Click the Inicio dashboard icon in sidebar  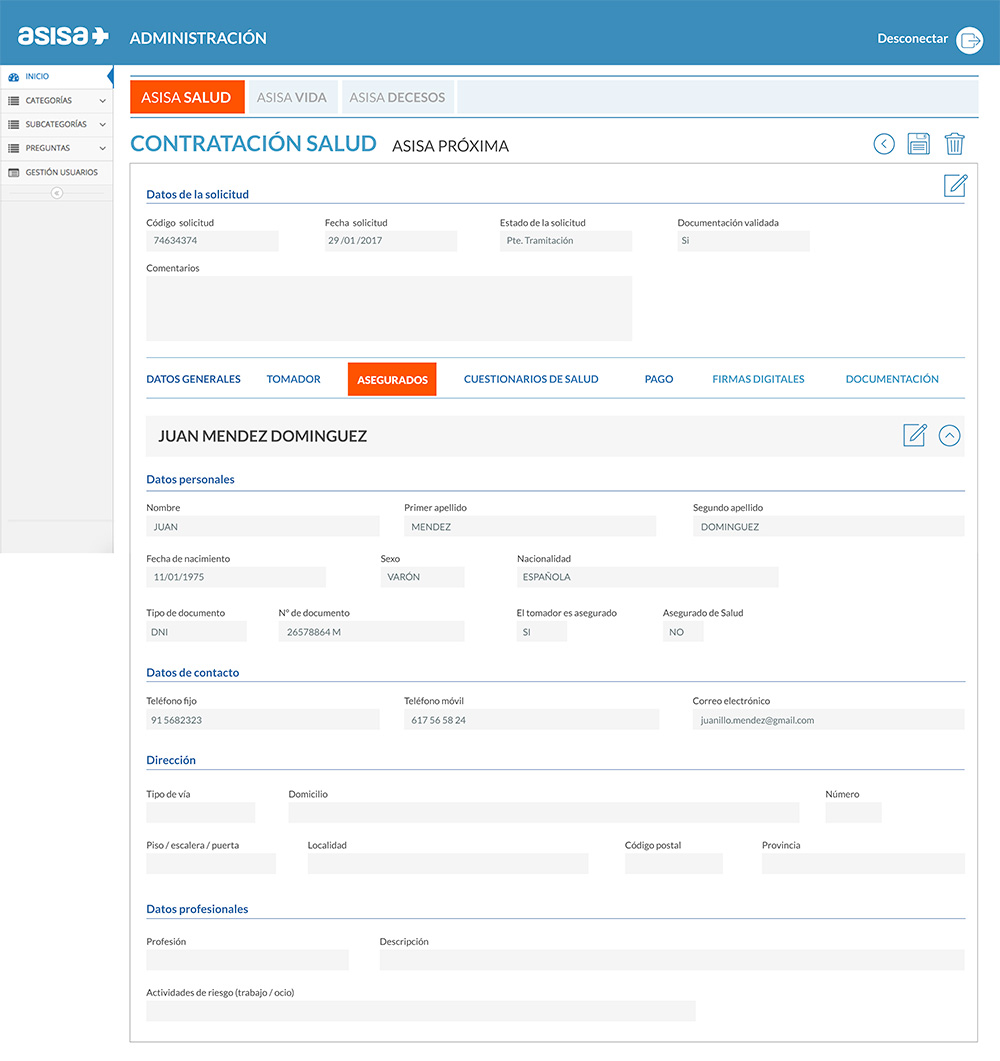point(13,77)
